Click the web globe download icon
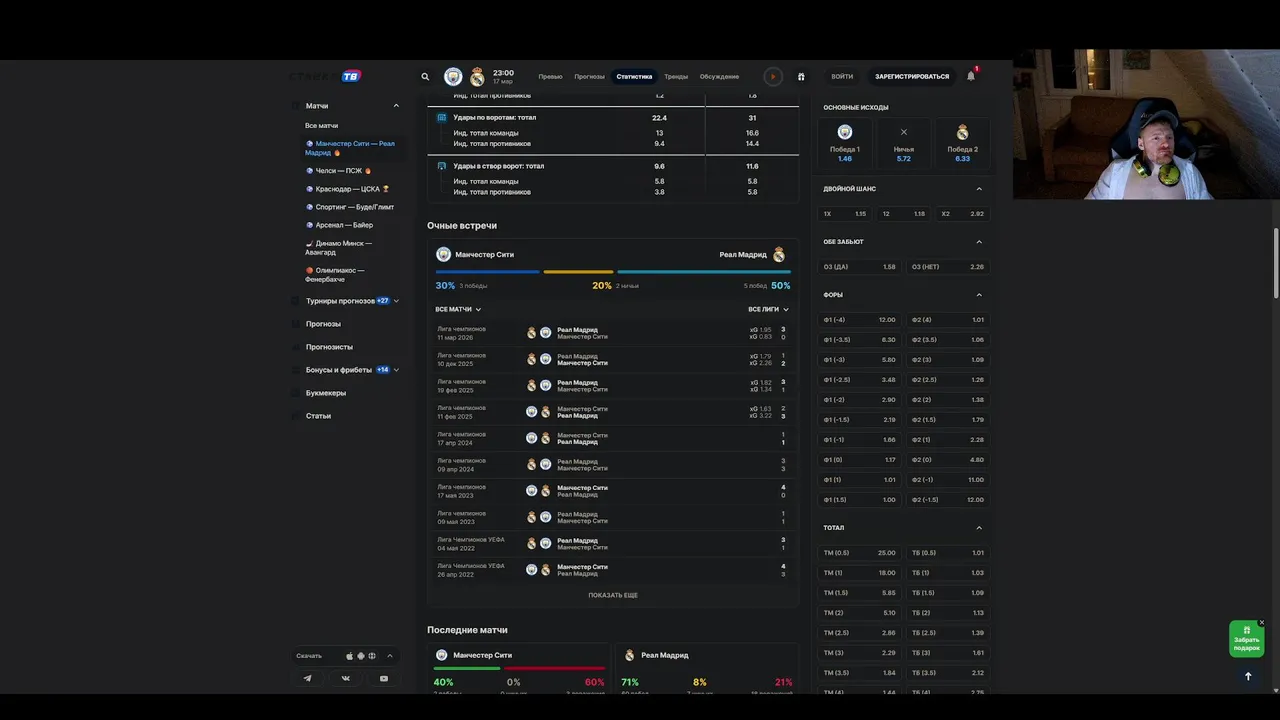The width and height of the screenshot is (1280, 720). click(x=372, y=656)
